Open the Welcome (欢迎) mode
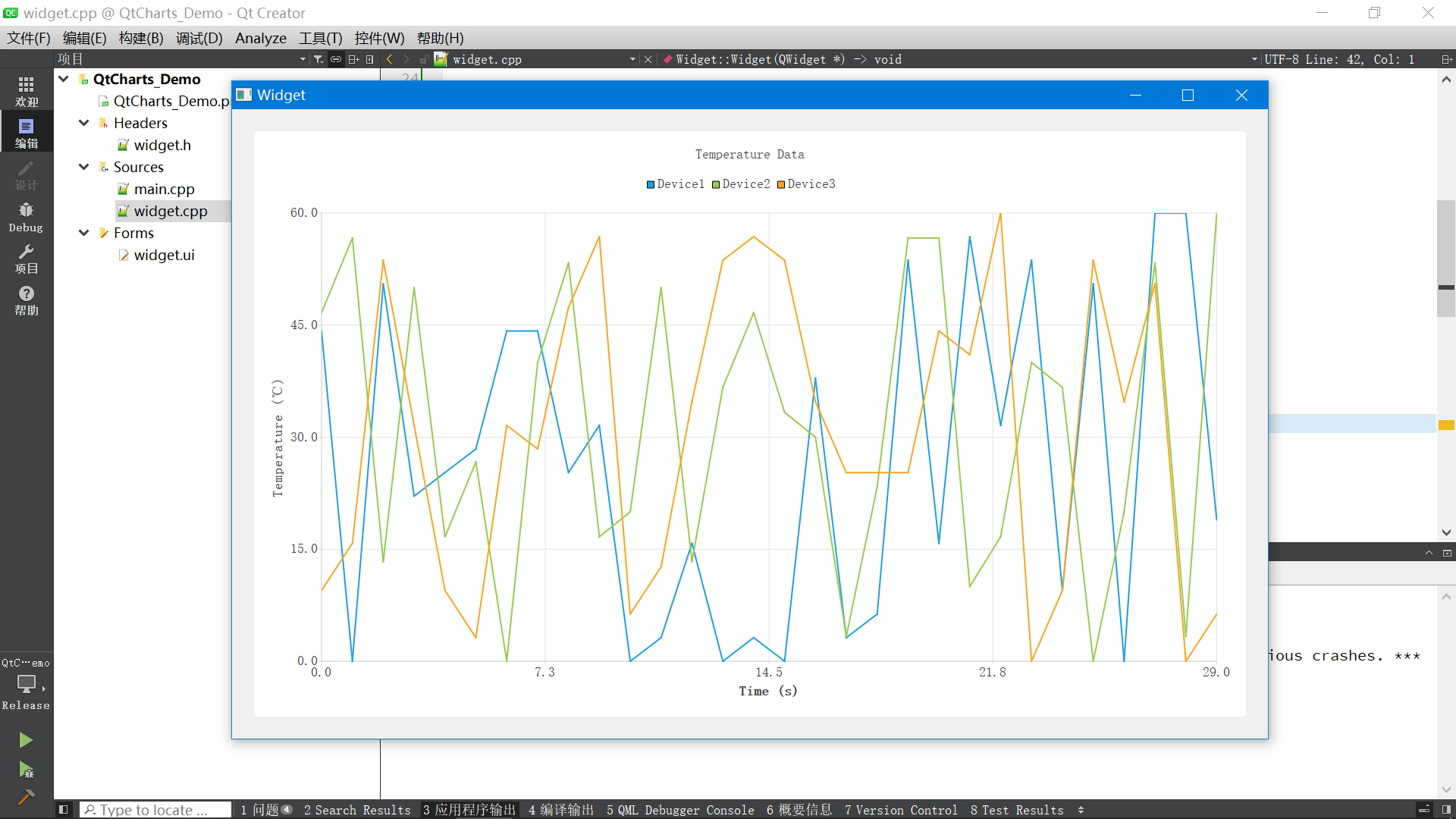This screenshot has height=819, width=1456. coord(26,90)
